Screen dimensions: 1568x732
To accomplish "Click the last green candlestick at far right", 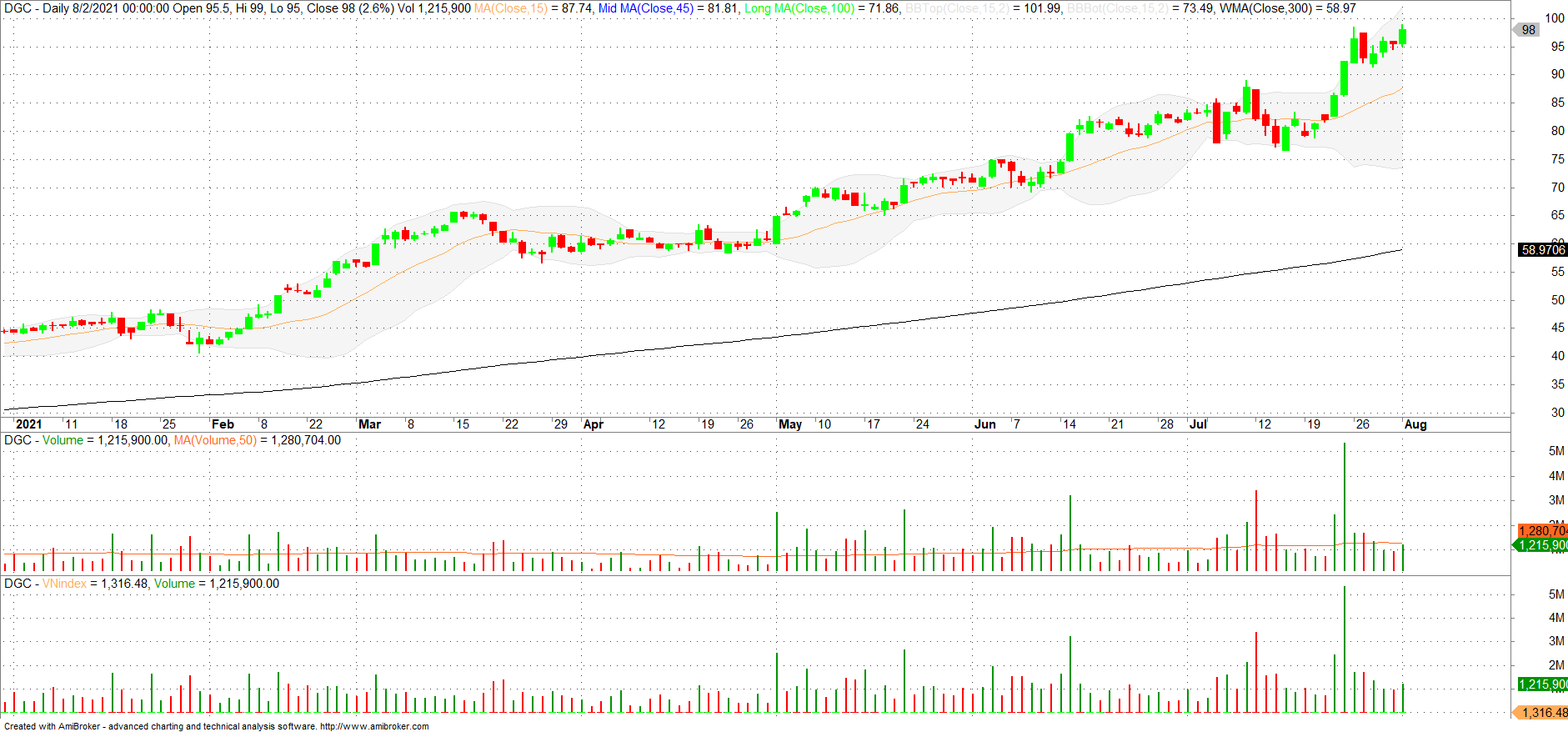I will coord(1403,36).
